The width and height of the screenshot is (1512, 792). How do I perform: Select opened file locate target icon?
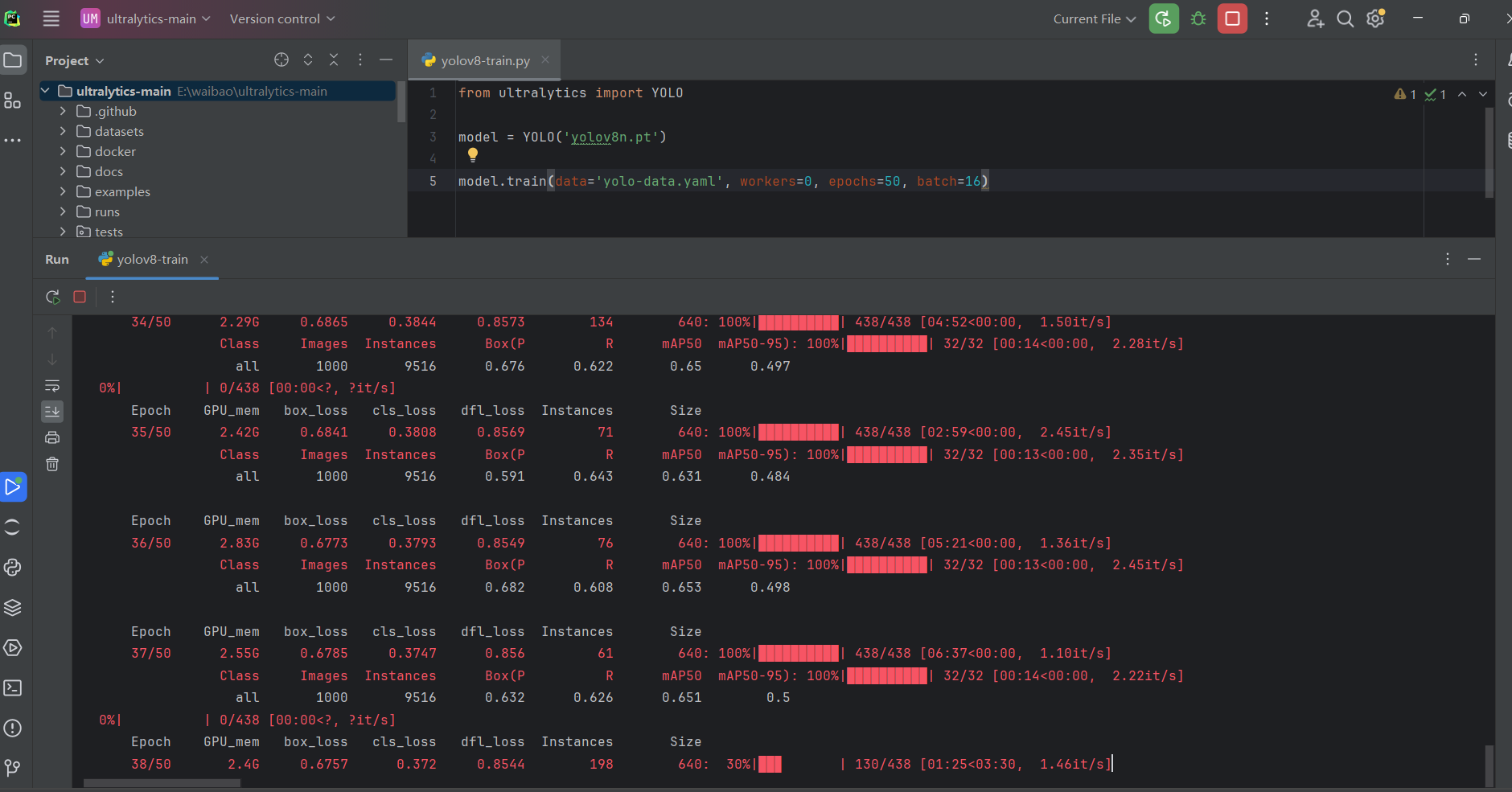pyautogui.click(x=281, y=60)
